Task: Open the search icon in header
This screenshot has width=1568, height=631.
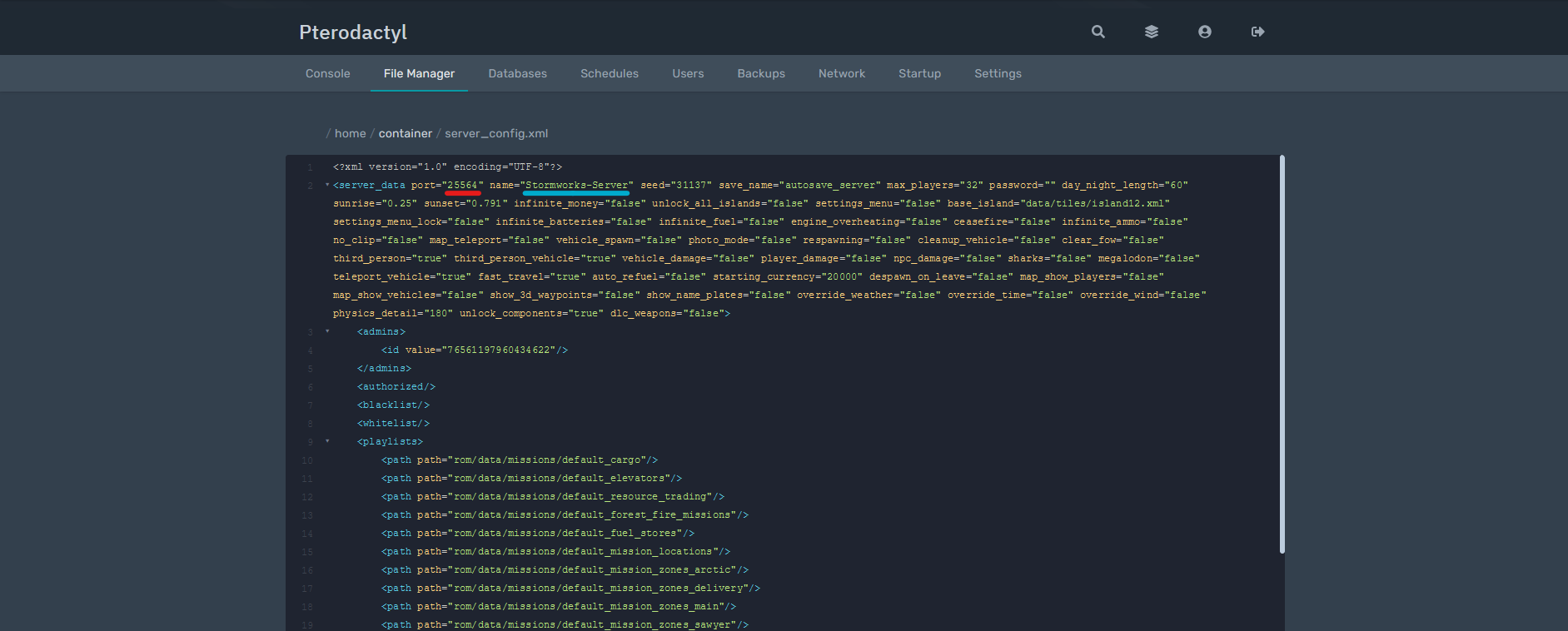Action: click(1098, 32)
